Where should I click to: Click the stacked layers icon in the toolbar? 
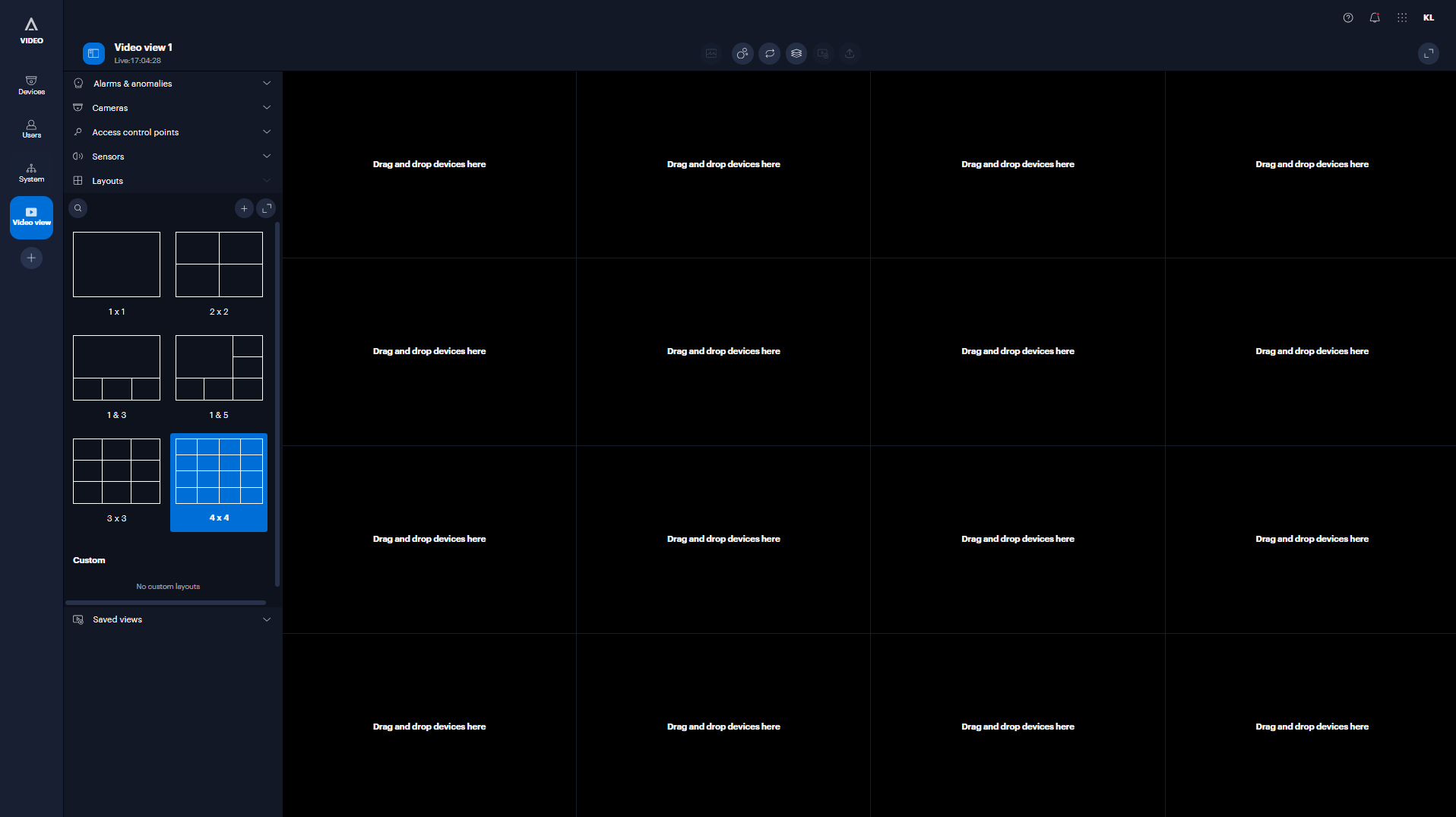(796, 53)
